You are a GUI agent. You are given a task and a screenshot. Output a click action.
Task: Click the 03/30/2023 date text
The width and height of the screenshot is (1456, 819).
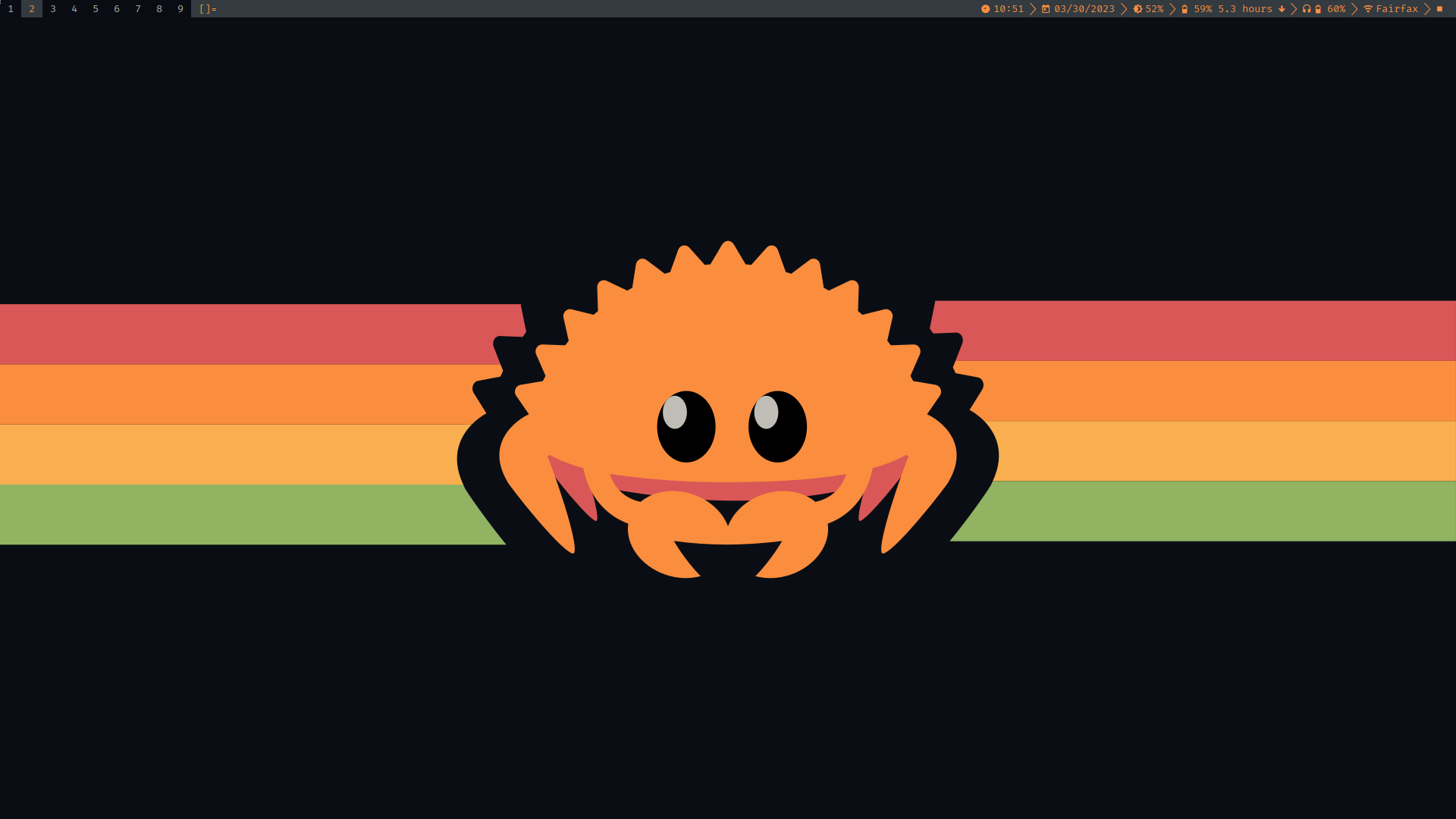(1084, 9)
